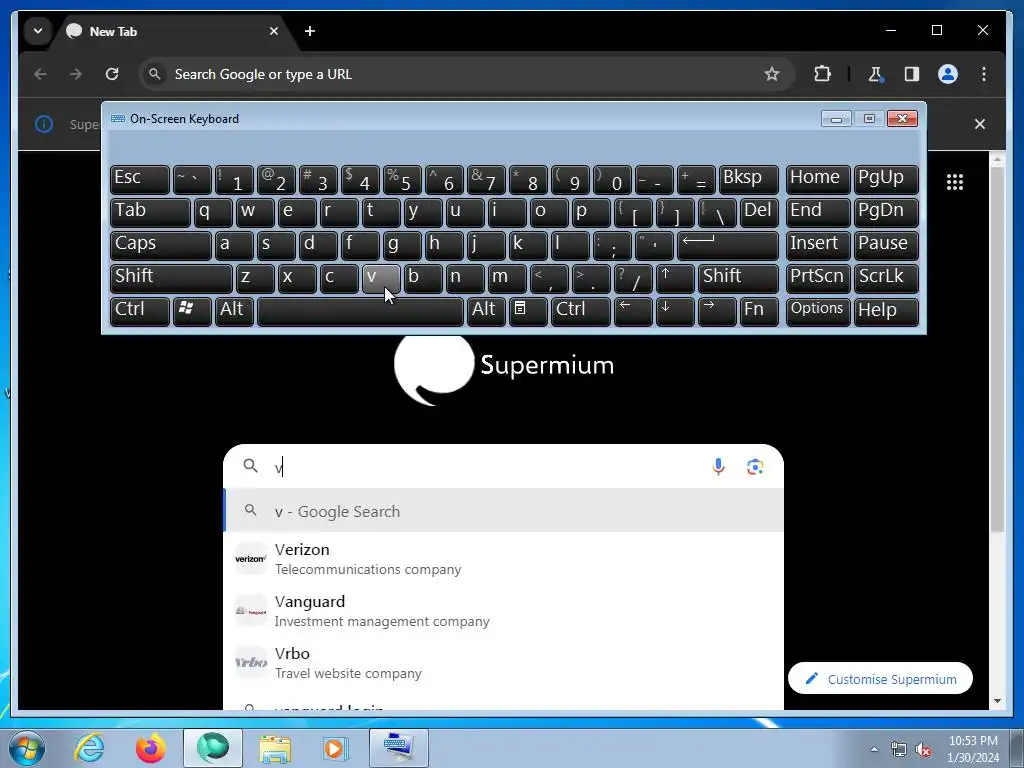Click Customise Supermium button
This screenshot has width=1024, height=768.
pyautogui.click(x=880, y=679)
